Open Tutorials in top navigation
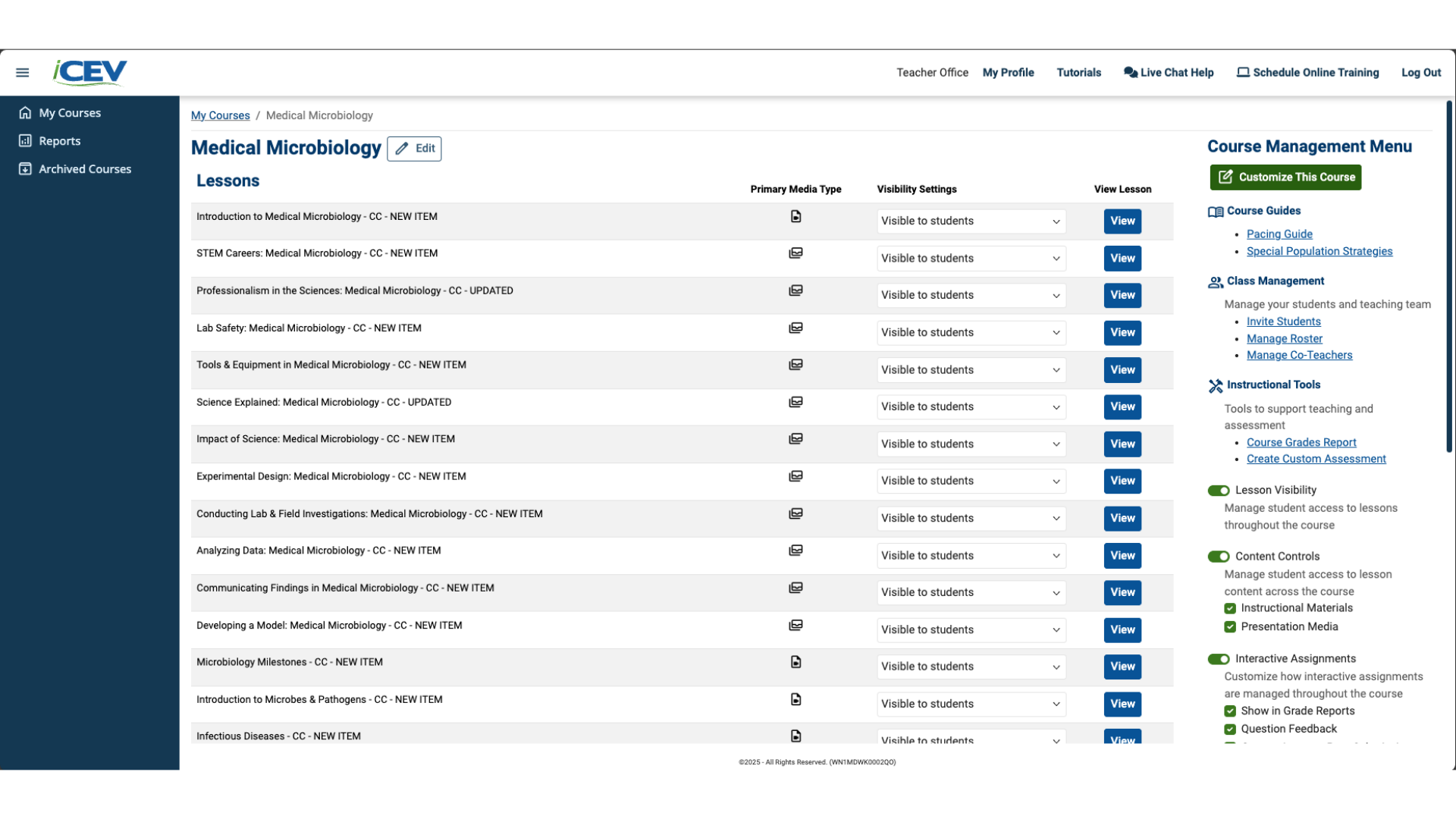Screen dimensions: 1456x819 coord(1078,73)
